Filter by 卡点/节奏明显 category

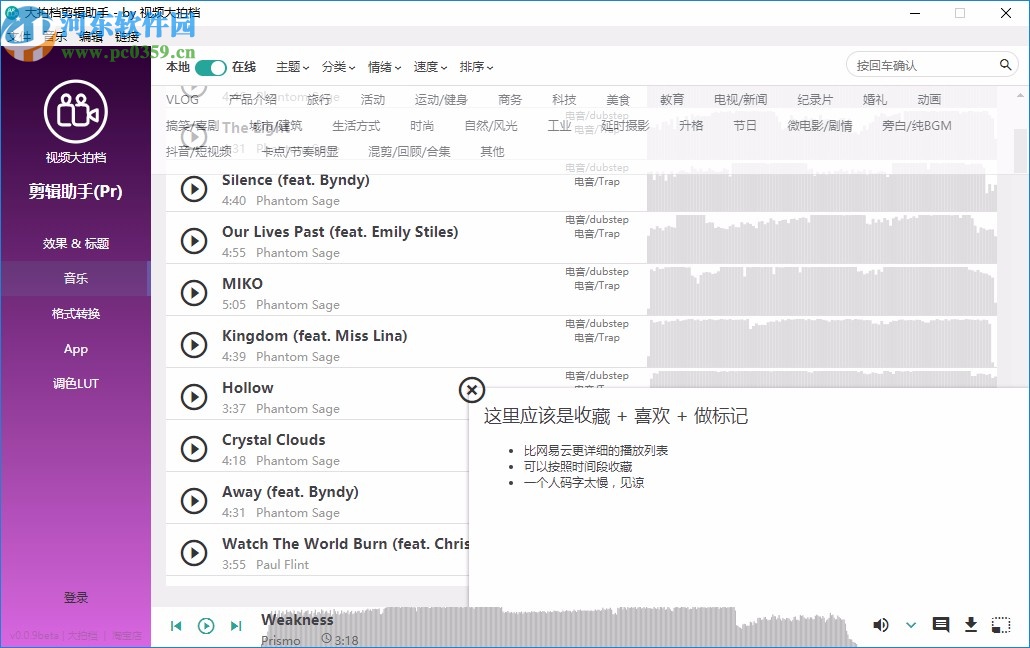300,152
